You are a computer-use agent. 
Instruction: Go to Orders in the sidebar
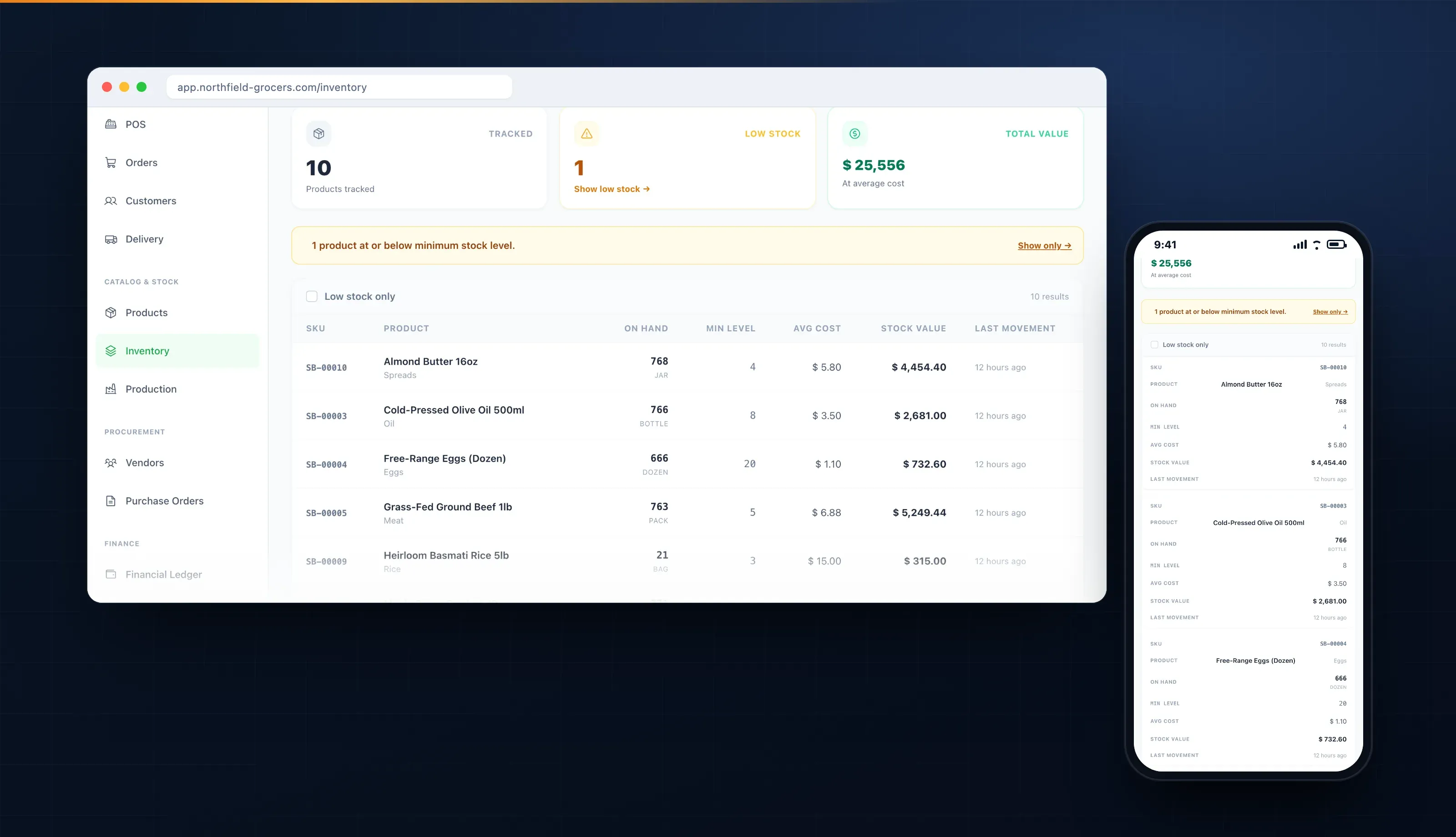(177, 163)
